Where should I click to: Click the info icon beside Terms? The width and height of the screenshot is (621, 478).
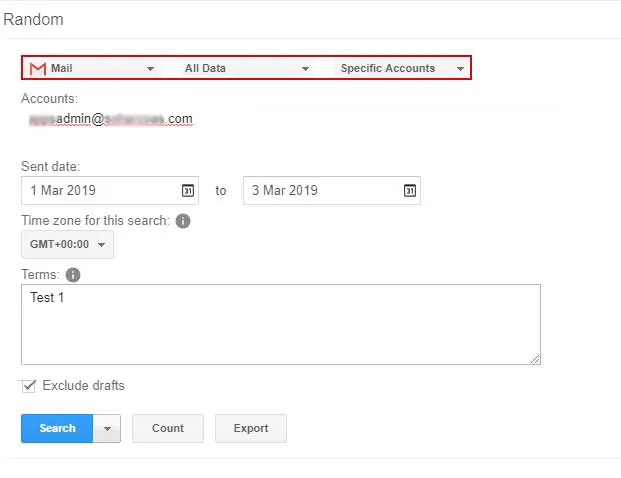coord(72,275)
